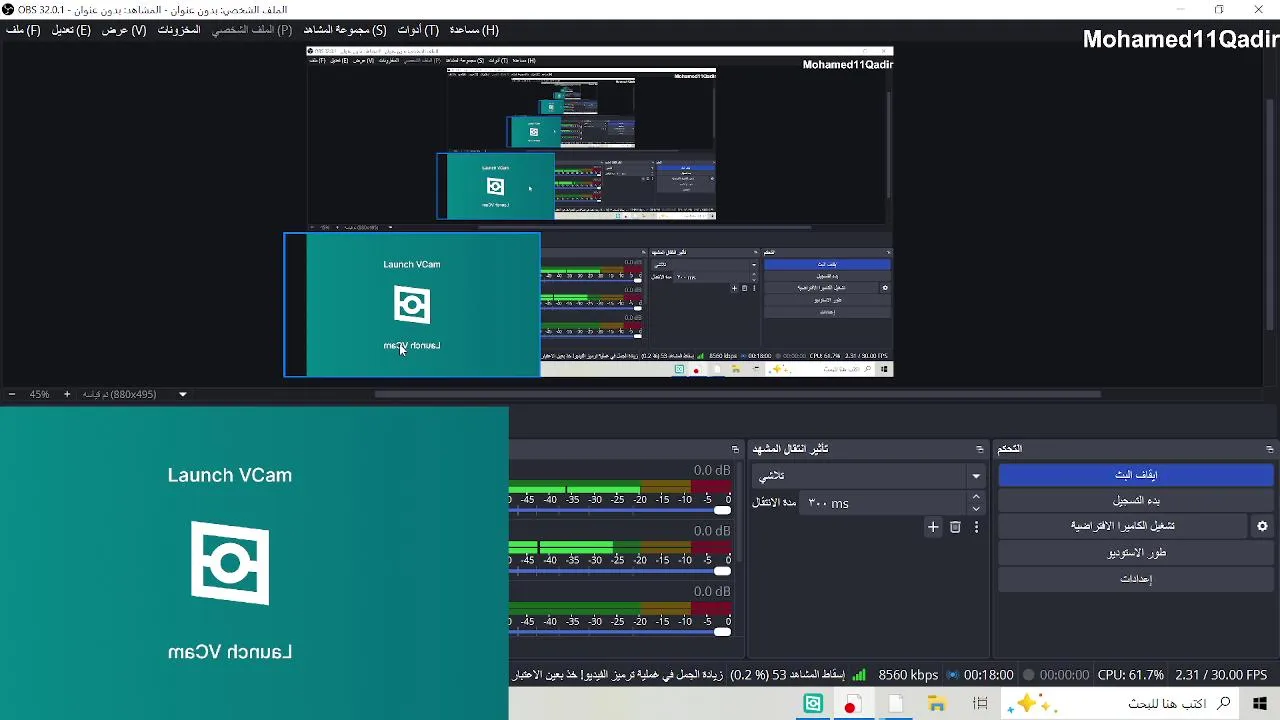
Task: Float the تأثير انتقال المشهد dock
Action: (980, 449)
